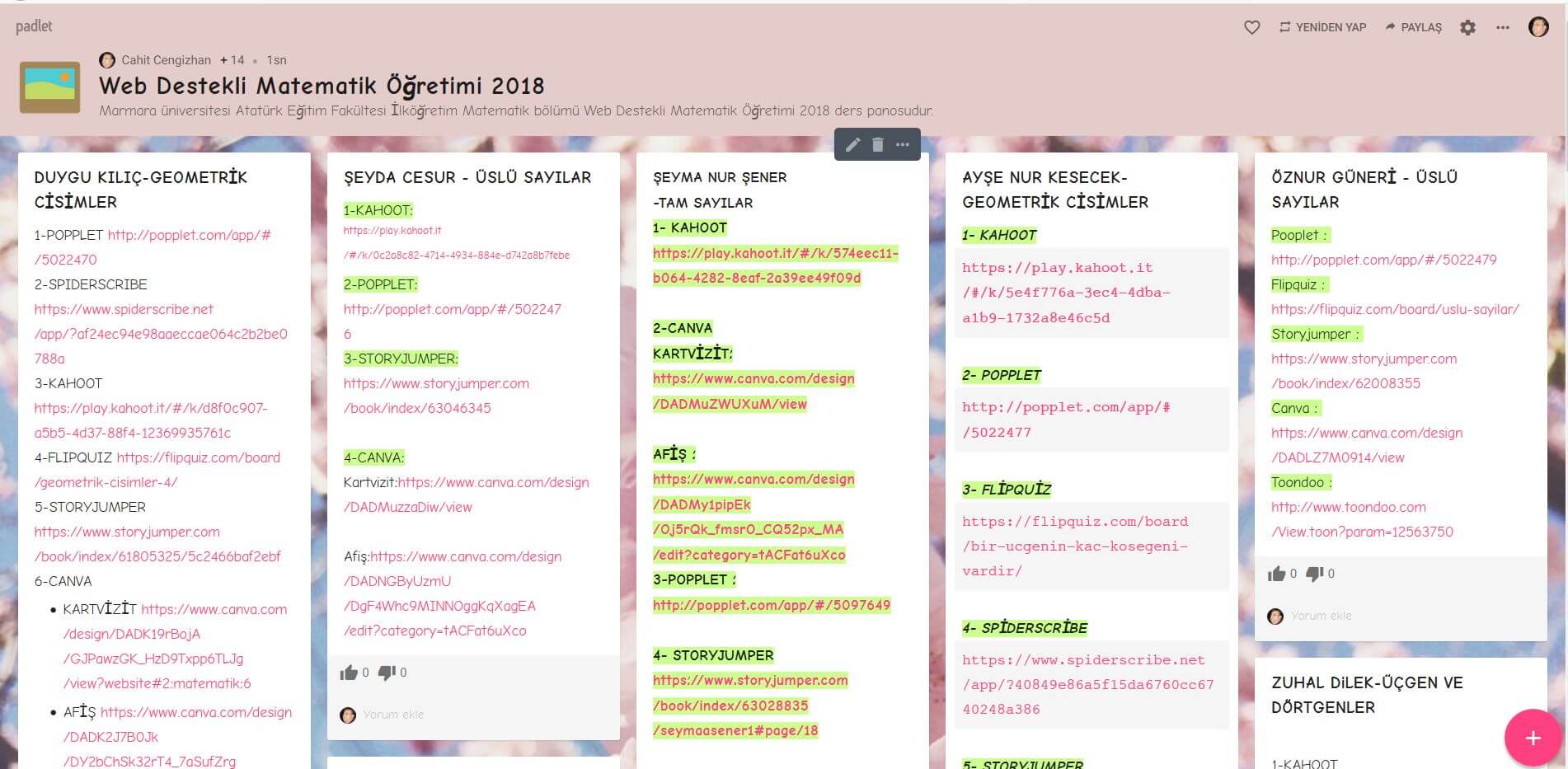Select post title AYŞE NUR KESECEK- GEOMETRİK CİSİMLER

[x=1054, y=190]
